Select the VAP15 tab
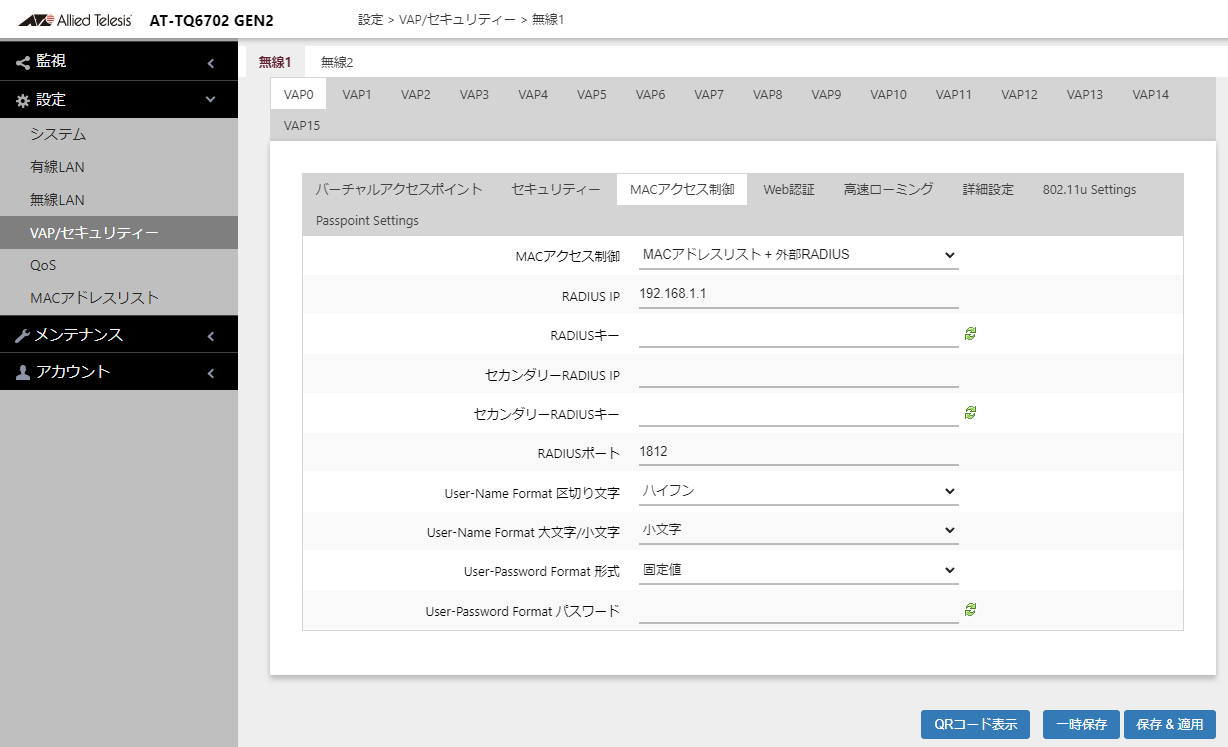The height and width of the screenshot is (747, 1228). click(x=302, y=126)
